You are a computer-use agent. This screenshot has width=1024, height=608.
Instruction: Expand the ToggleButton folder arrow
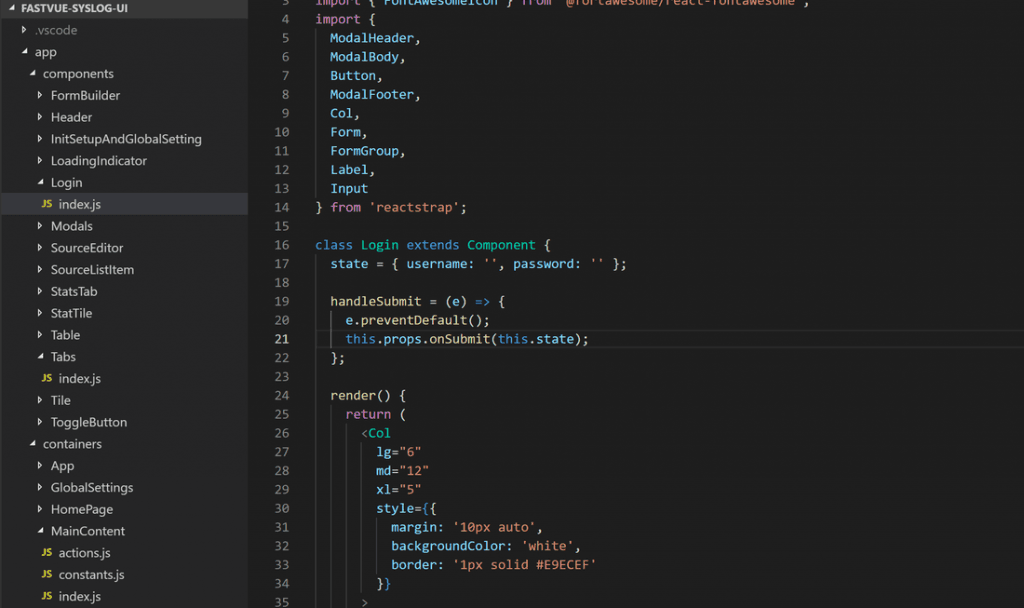click(x=40, y=422)
